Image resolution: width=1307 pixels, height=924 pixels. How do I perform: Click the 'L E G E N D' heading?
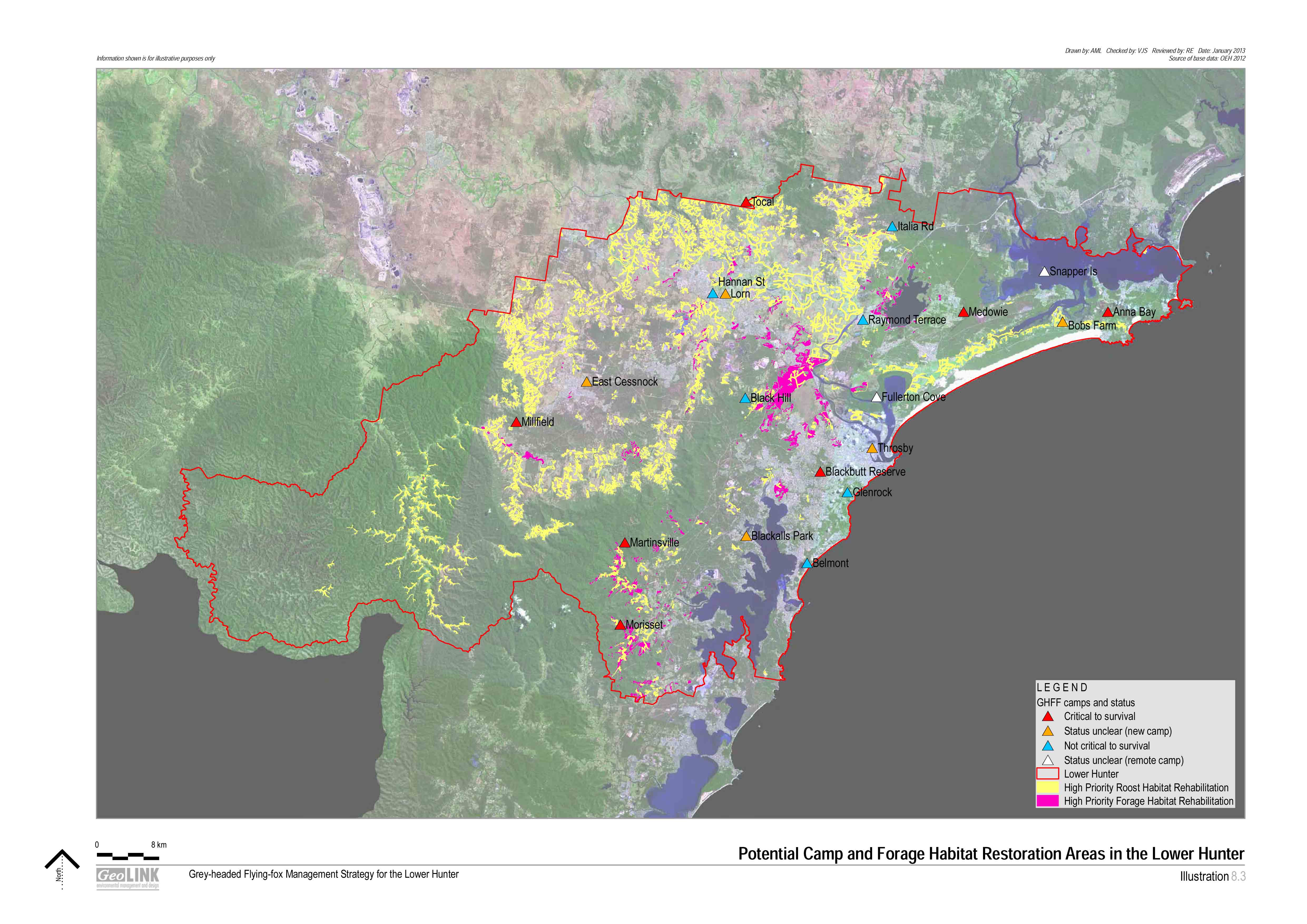point(1062,688)
